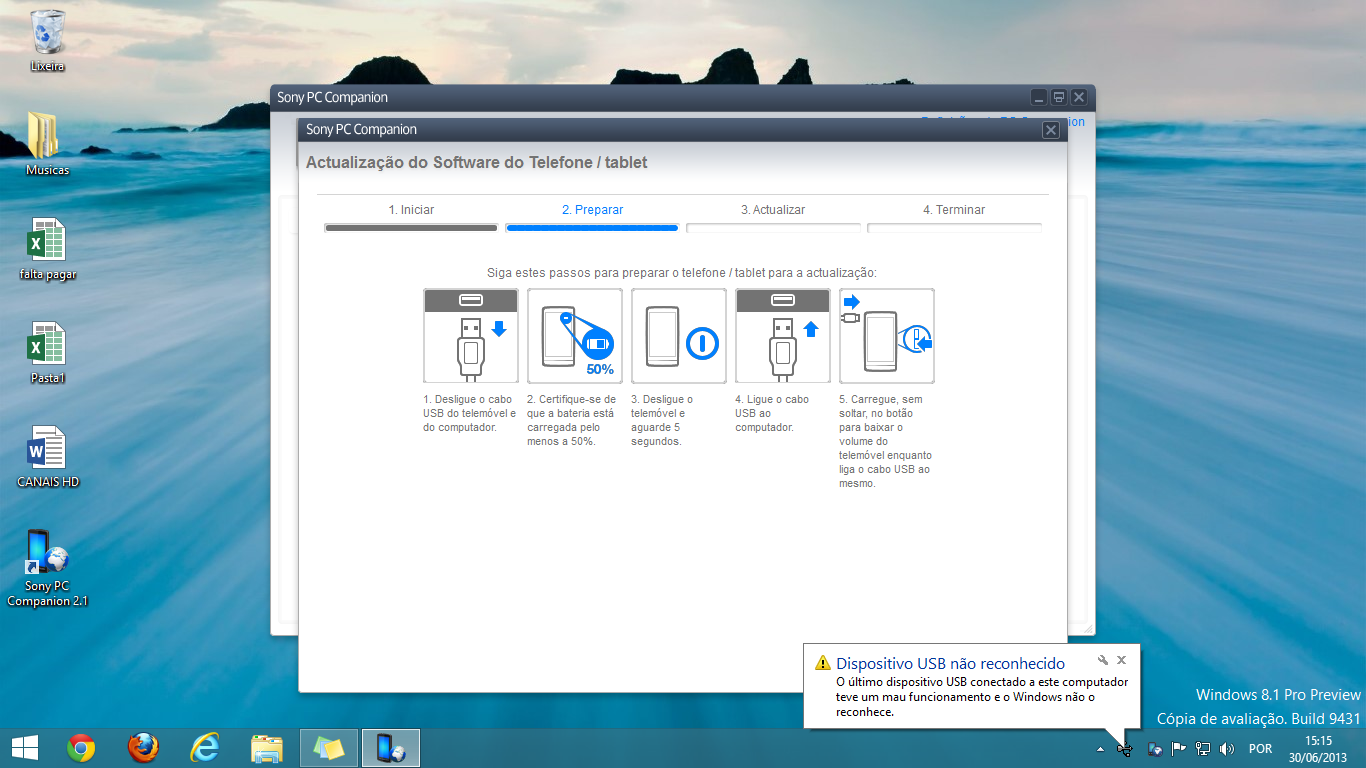Show hidden tray icons arrow
1366x768 pixels.
coord(1101,748)
